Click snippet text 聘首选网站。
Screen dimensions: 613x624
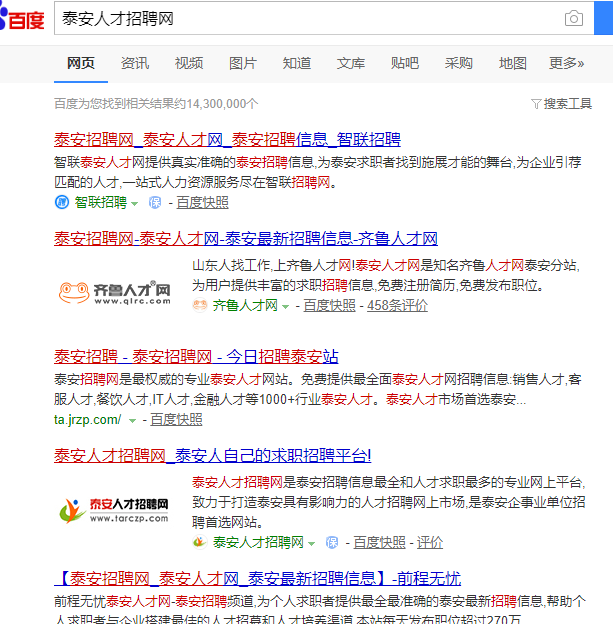[227, 522]
